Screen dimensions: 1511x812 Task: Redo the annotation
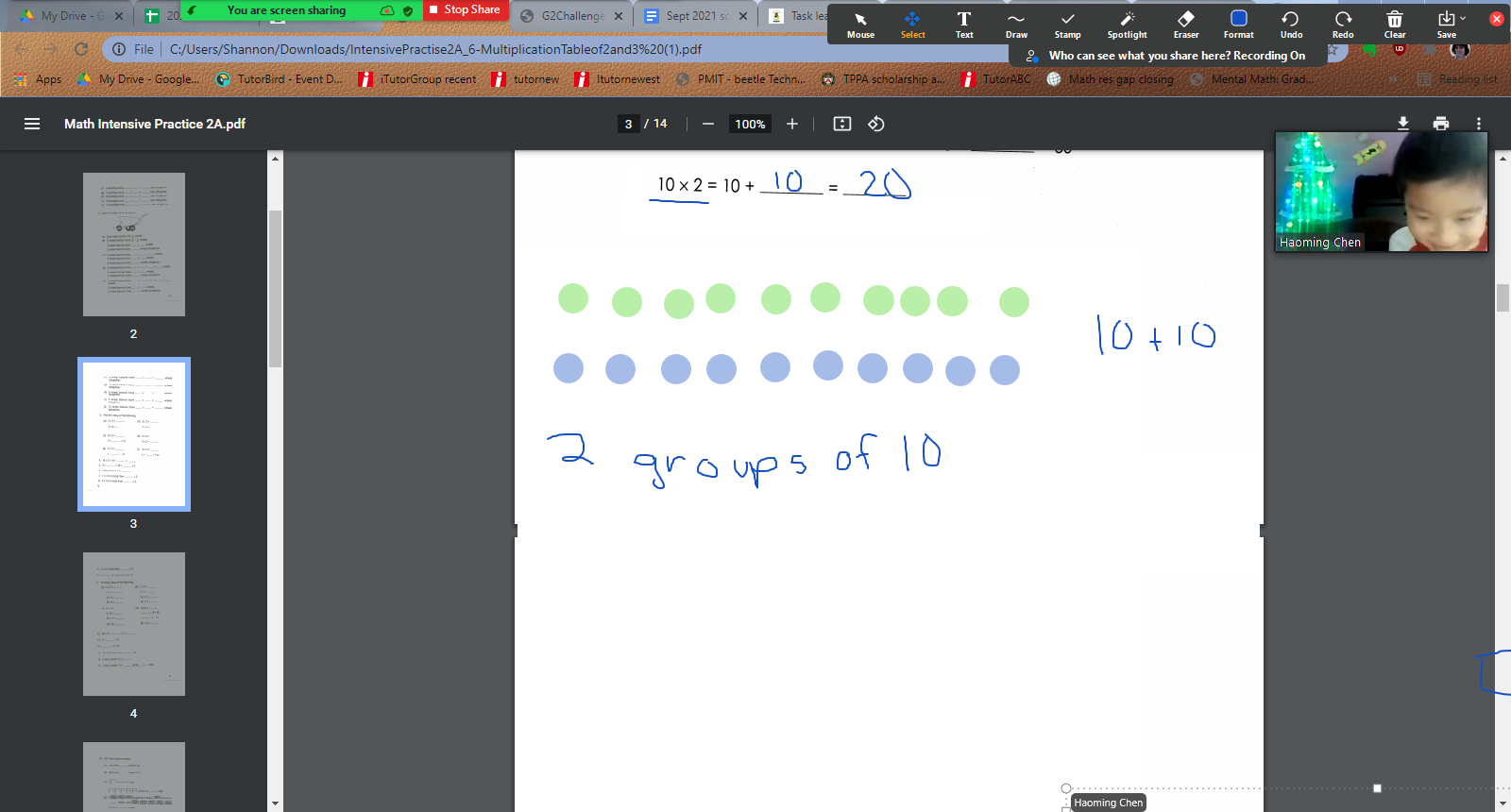(1343, 25)
